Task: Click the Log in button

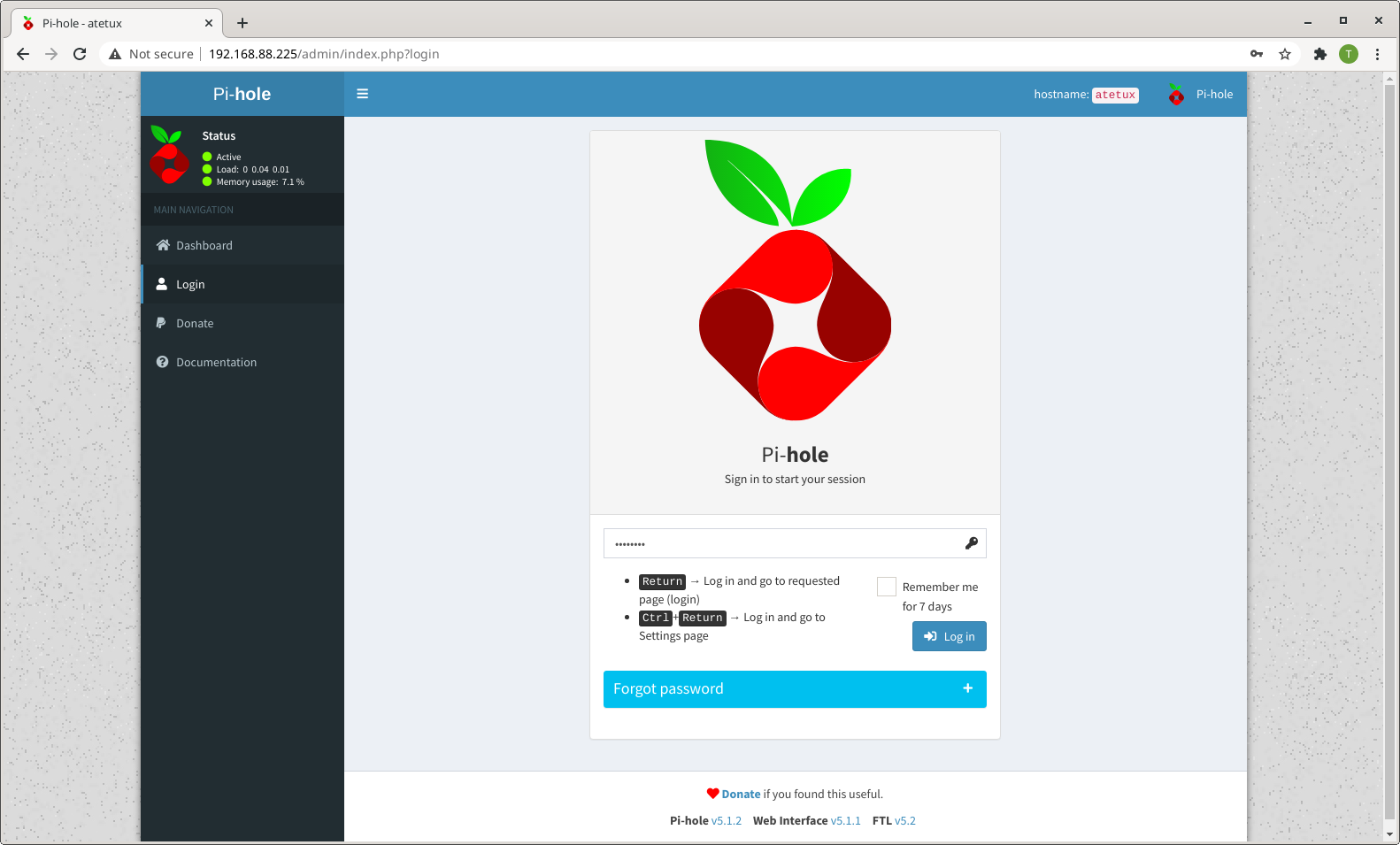Action: [950, 636]
